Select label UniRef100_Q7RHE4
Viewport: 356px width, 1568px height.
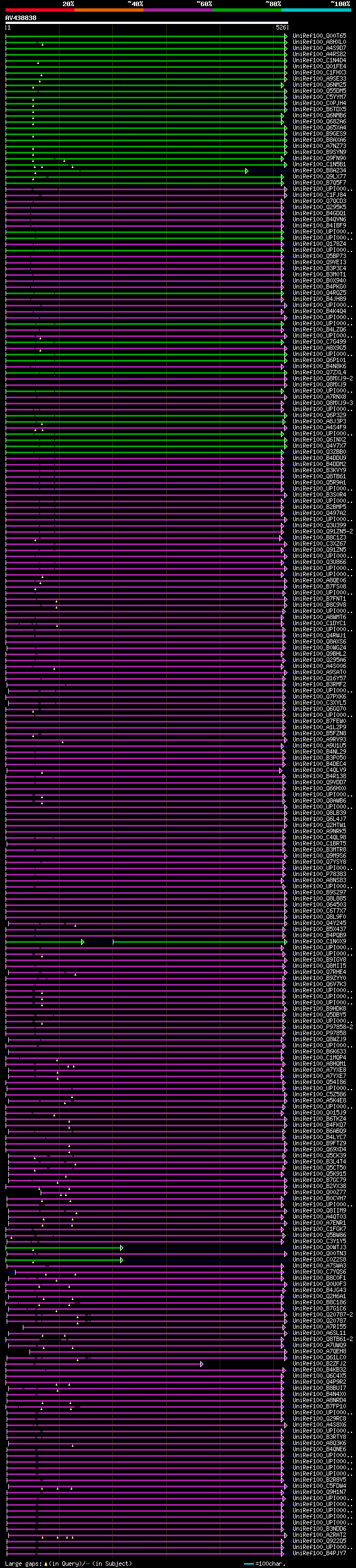click(319, 972)
